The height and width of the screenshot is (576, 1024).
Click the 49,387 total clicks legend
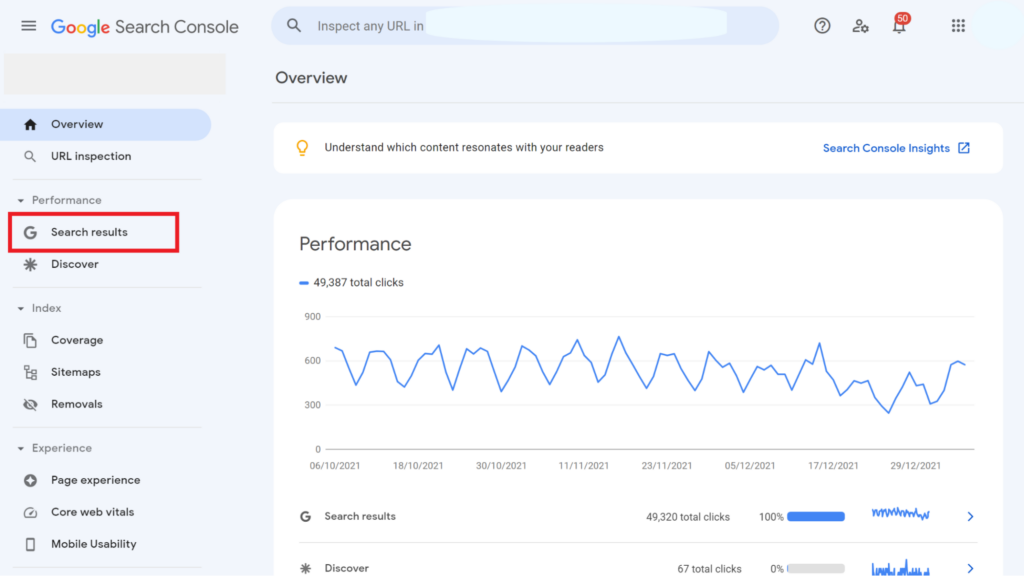pyautogui.click(x=351, y=283)
